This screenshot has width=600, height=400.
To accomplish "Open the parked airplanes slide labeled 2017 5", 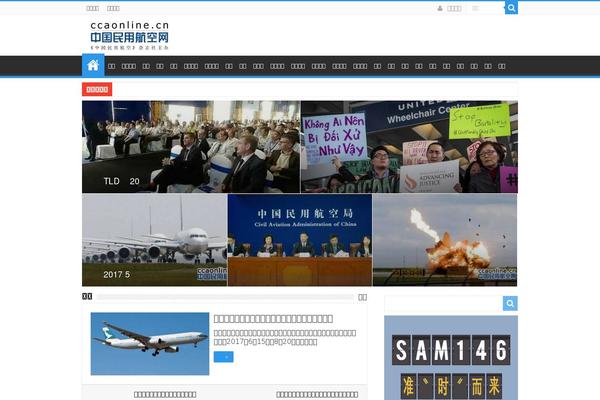I will [155, 240].
